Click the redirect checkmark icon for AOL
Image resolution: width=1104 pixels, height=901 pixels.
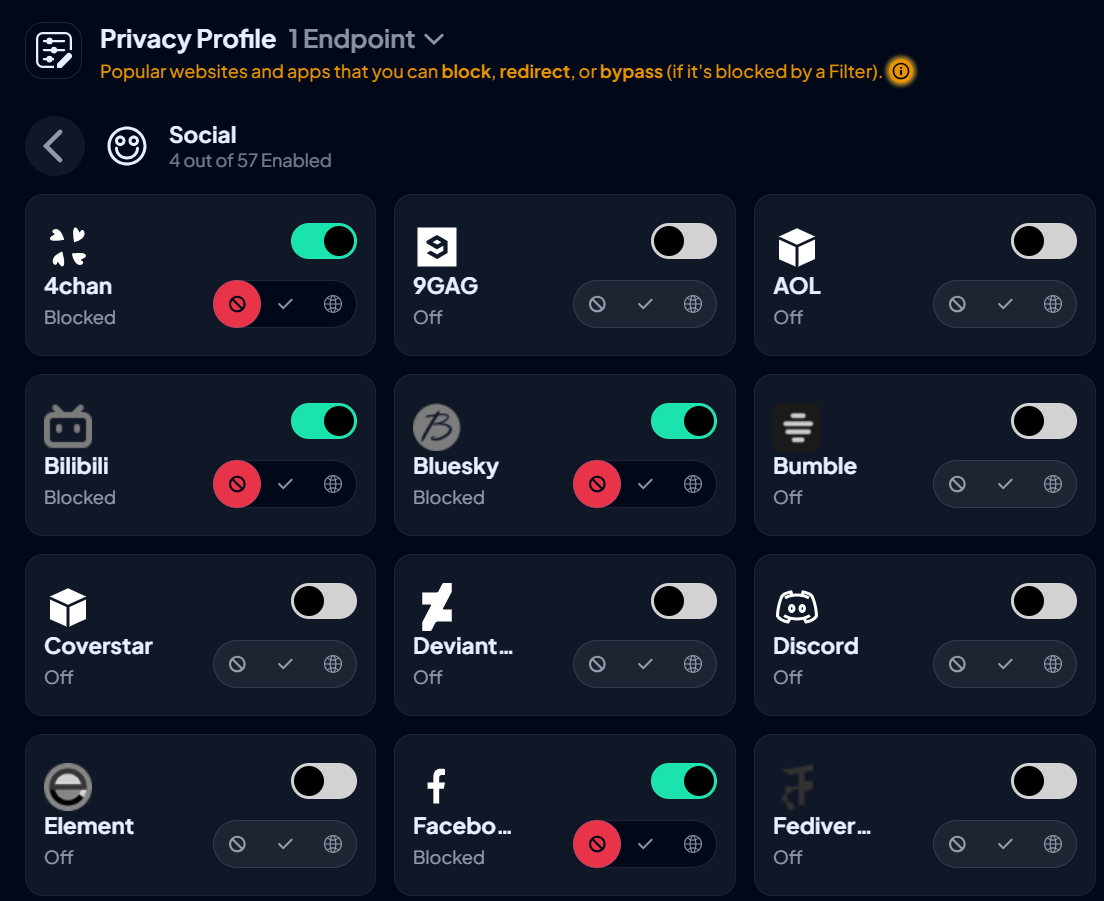1005,304
